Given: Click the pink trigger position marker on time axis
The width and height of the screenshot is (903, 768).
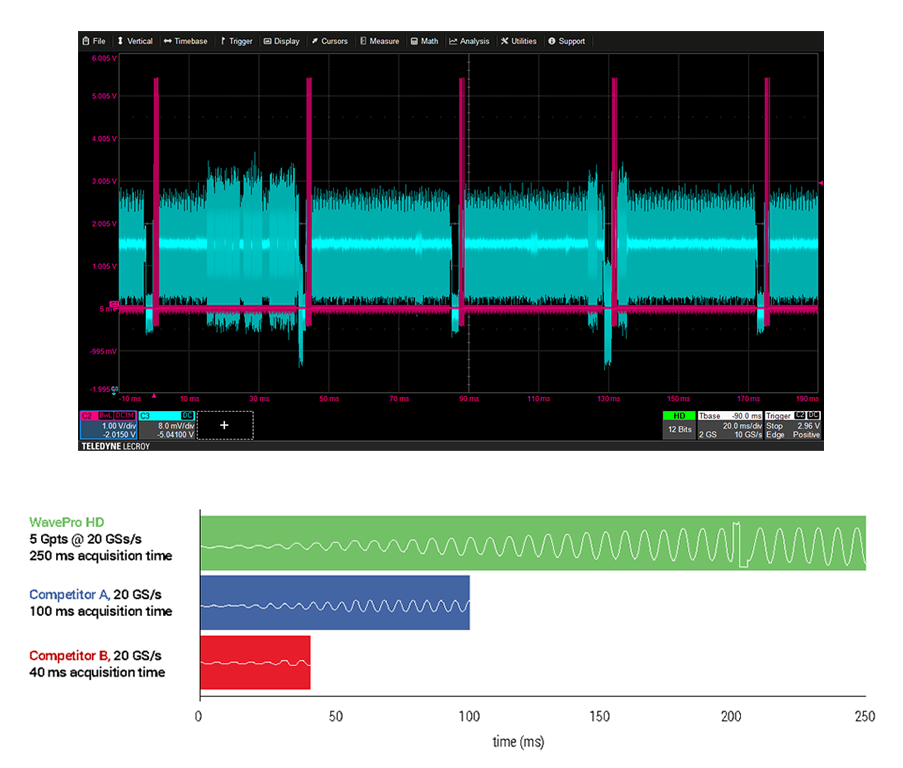Looking at the screenshot, I should (x=154, y=397).
